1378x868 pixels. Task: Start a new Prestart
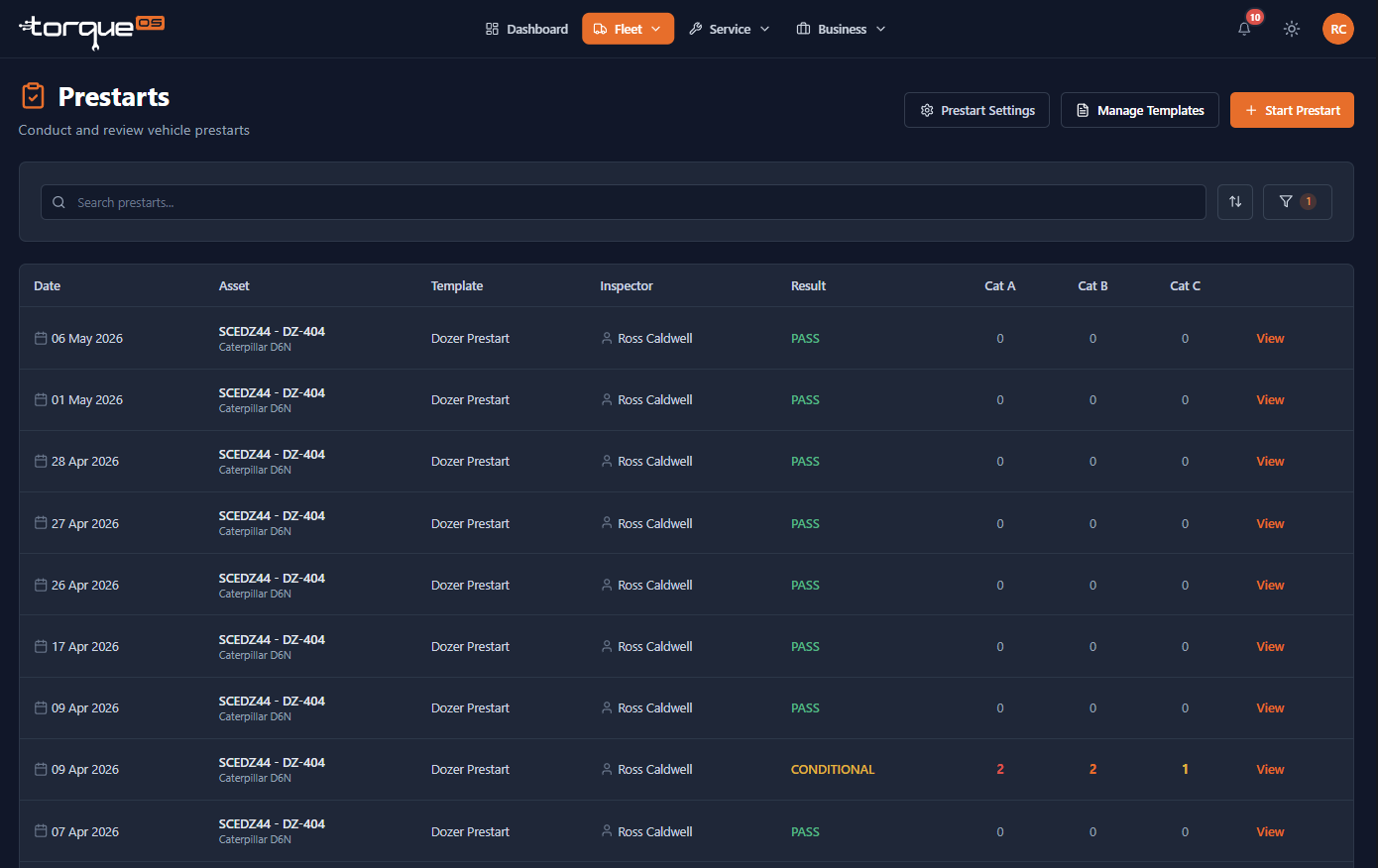coord(1292,110)
